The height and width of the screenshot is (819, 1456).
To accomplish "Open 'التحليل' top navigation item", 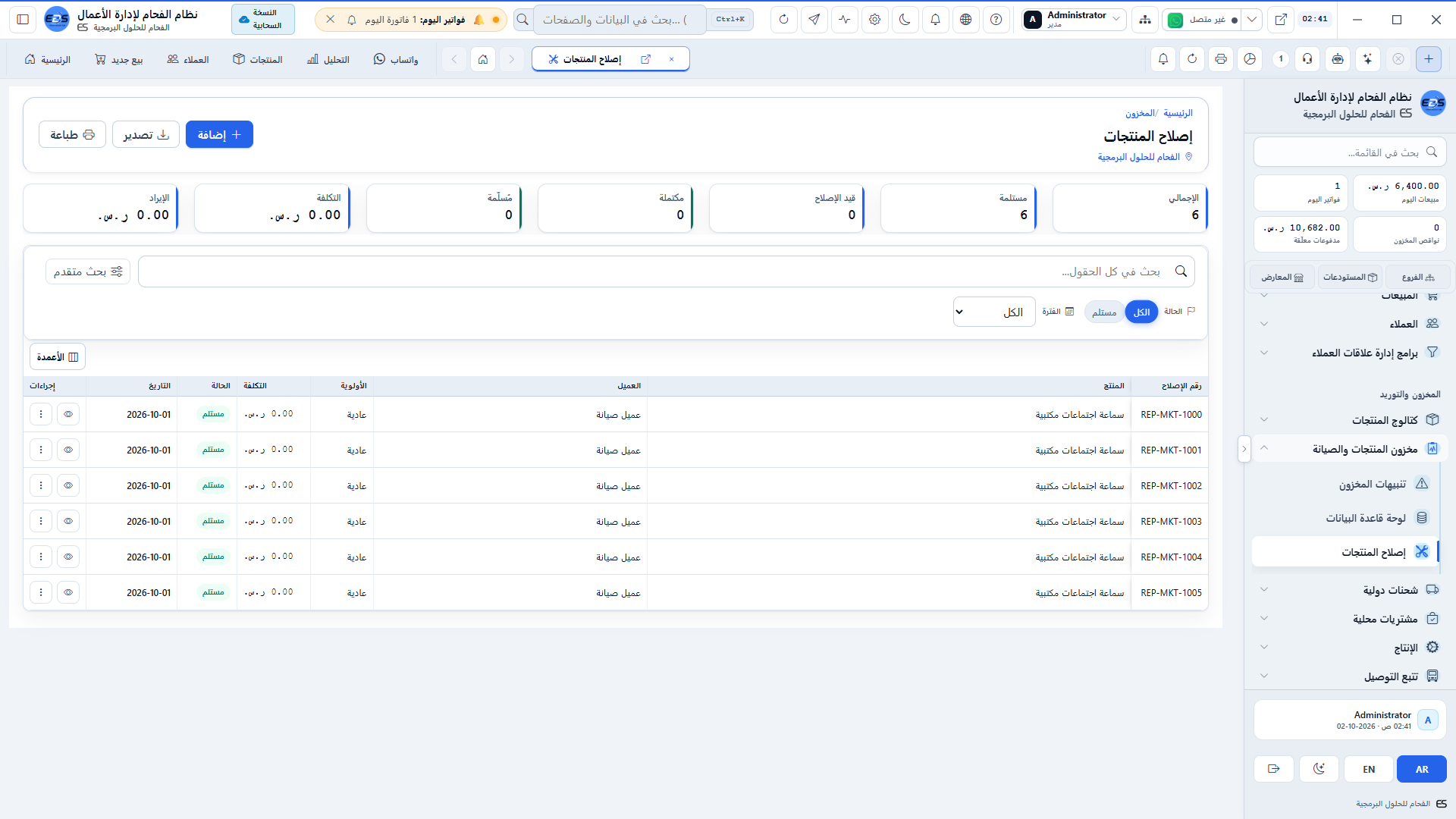I will tap(328, 59).
